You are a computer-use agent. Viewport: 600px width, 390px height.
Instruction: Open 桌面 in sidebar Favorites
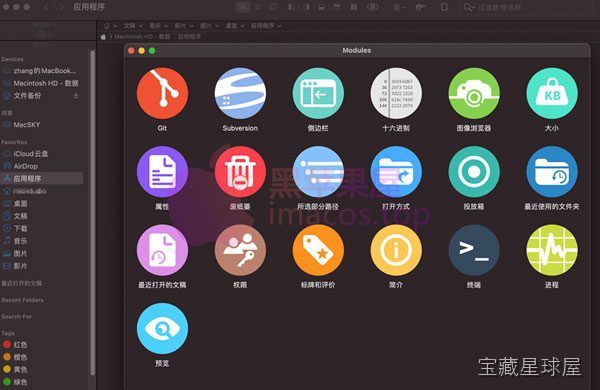coord(15,204)
